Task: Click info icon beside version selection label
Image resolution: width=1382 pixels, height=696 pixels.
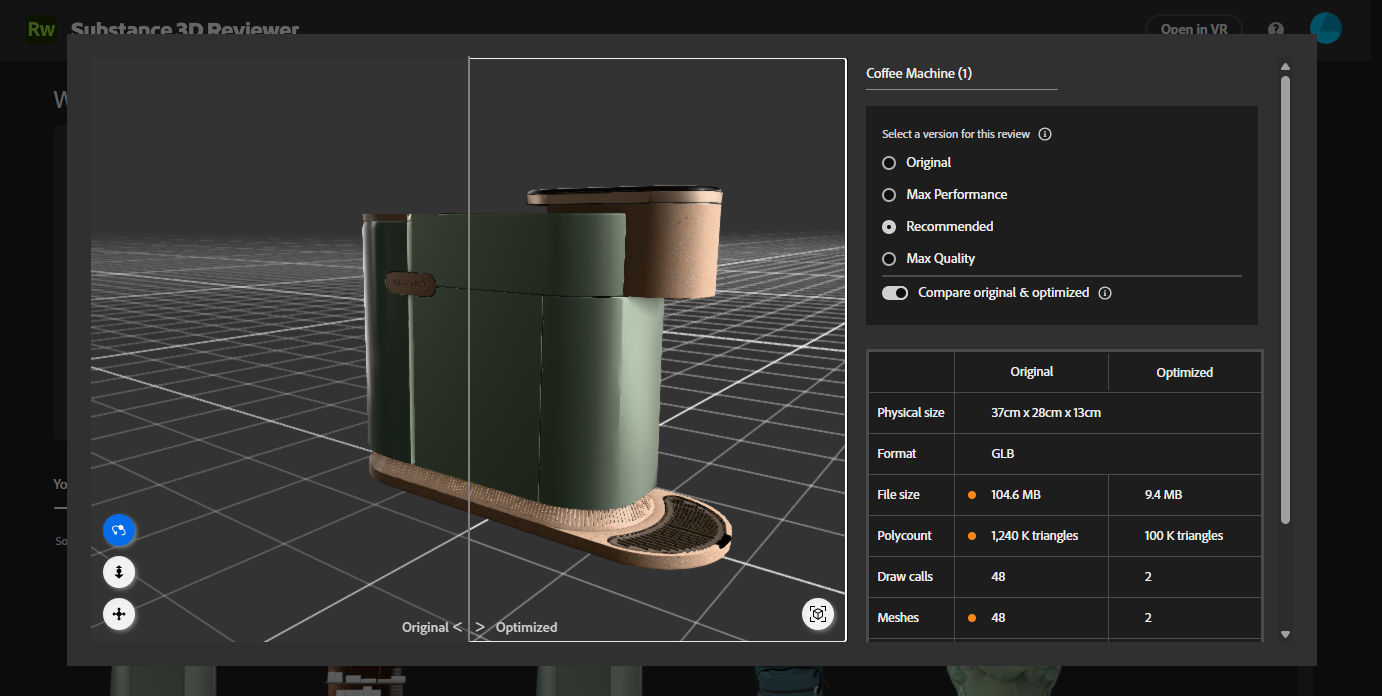Action: (x=1045, y=134)
